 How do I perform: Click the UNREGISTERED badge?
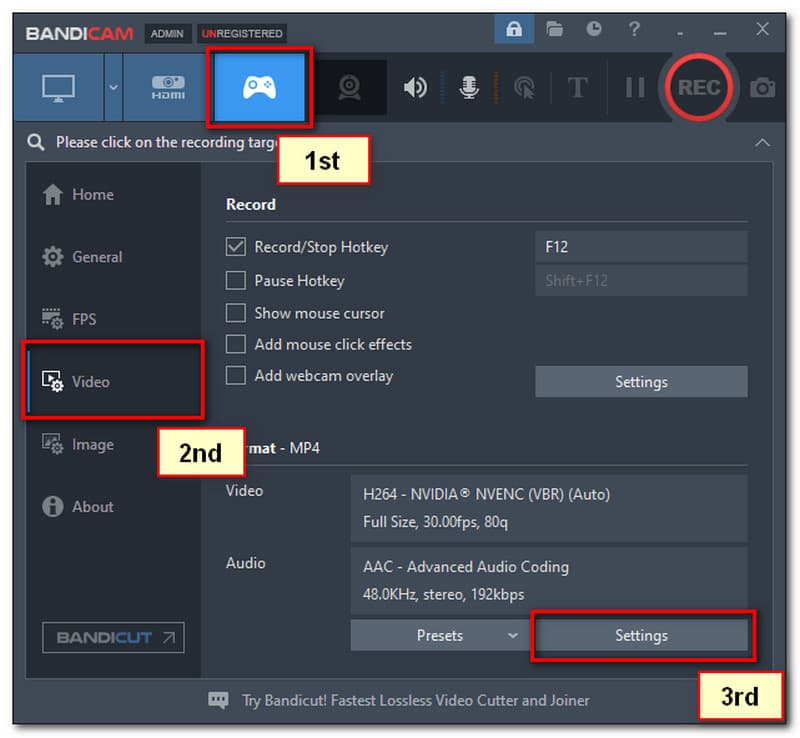tap(242, 34)
